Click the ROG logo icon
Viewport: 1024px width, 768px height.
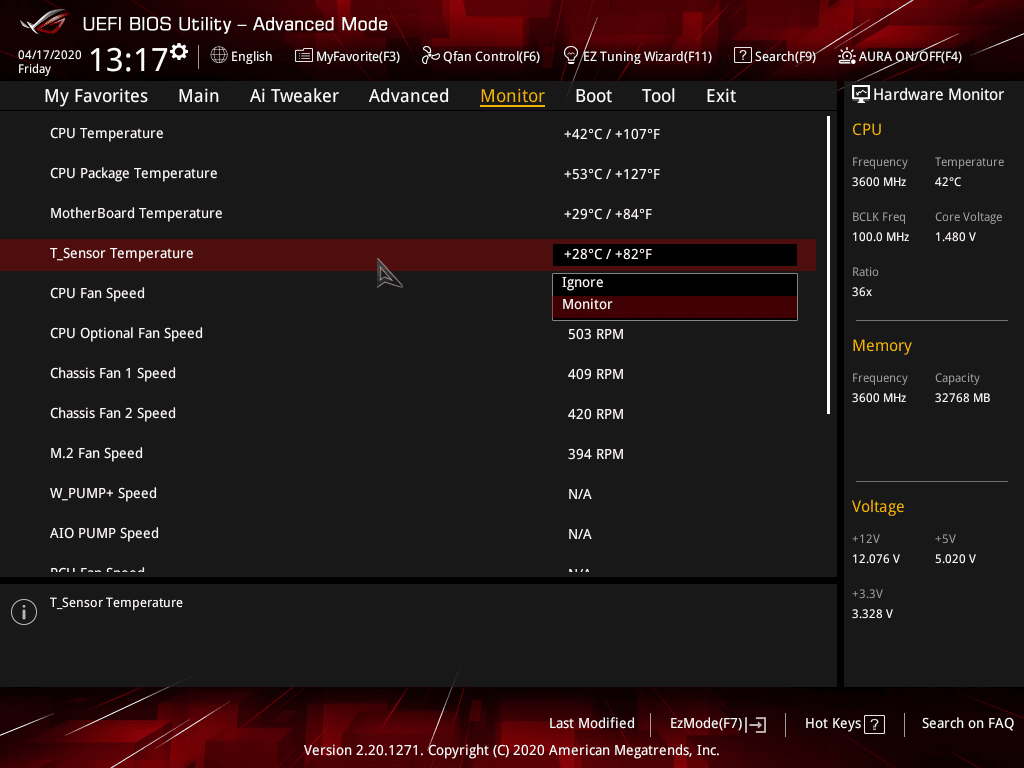[44, 23]
